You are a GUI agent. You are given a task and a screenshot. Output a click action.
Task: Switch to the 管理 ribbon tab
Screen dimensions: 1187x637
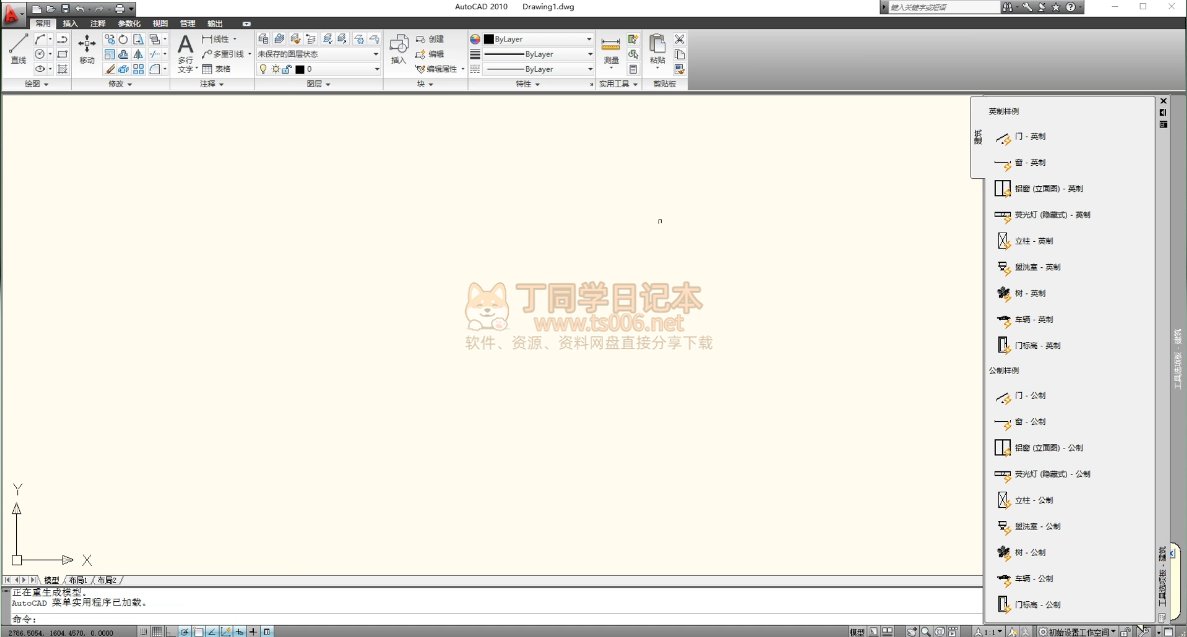pyautogui.click(x=188, y=23)
